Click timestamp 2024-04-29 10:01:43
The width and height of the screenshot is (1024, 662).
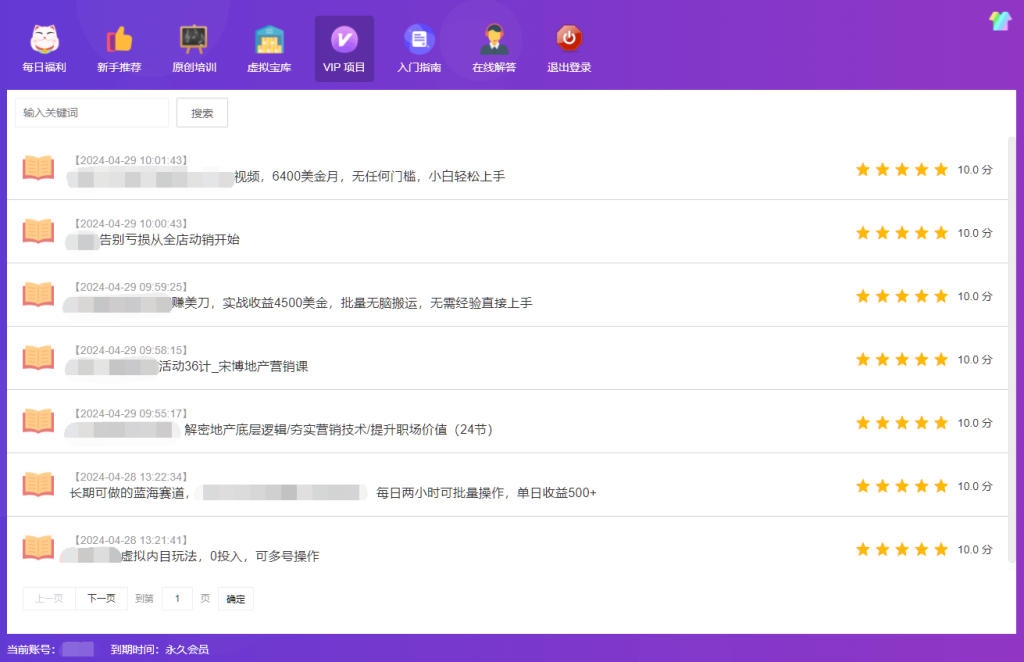click(x=131, y=160)
